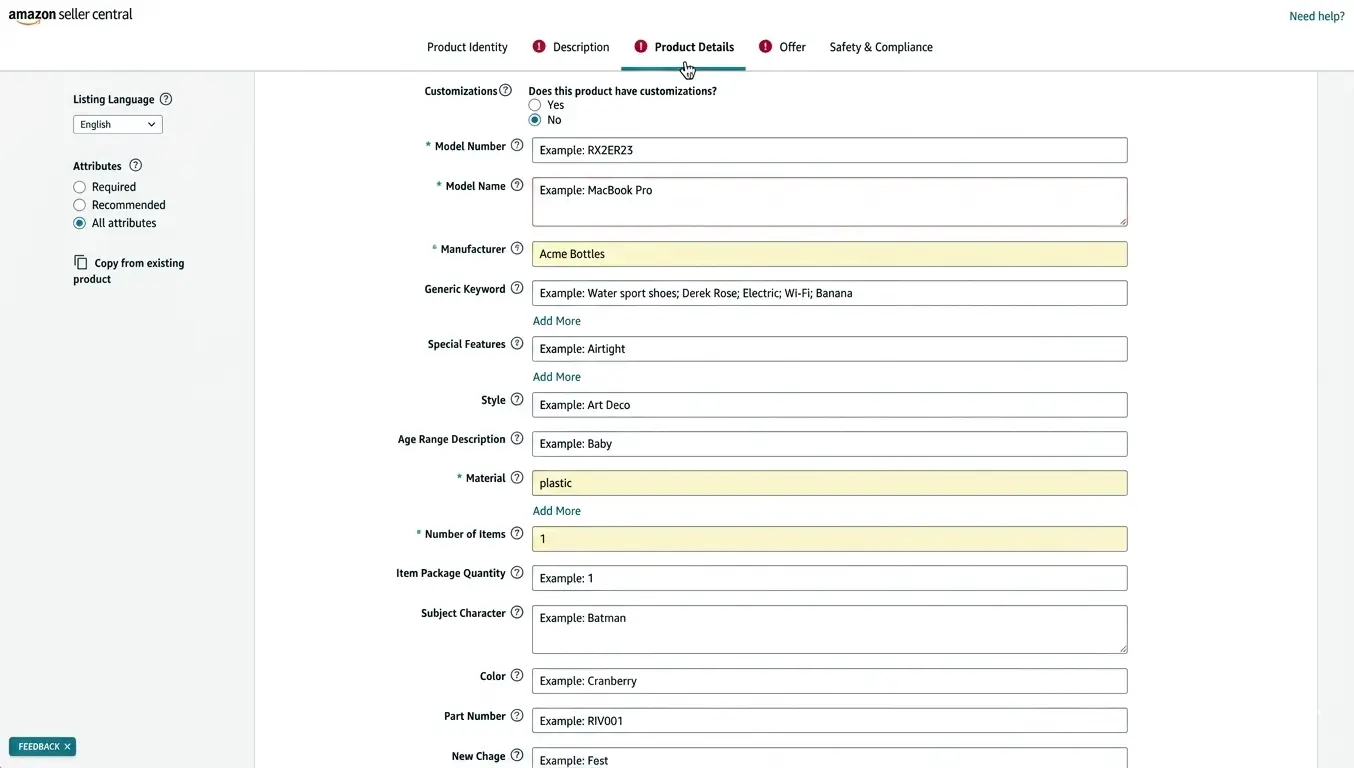Click Add More under the Material field

pos(556,510)
